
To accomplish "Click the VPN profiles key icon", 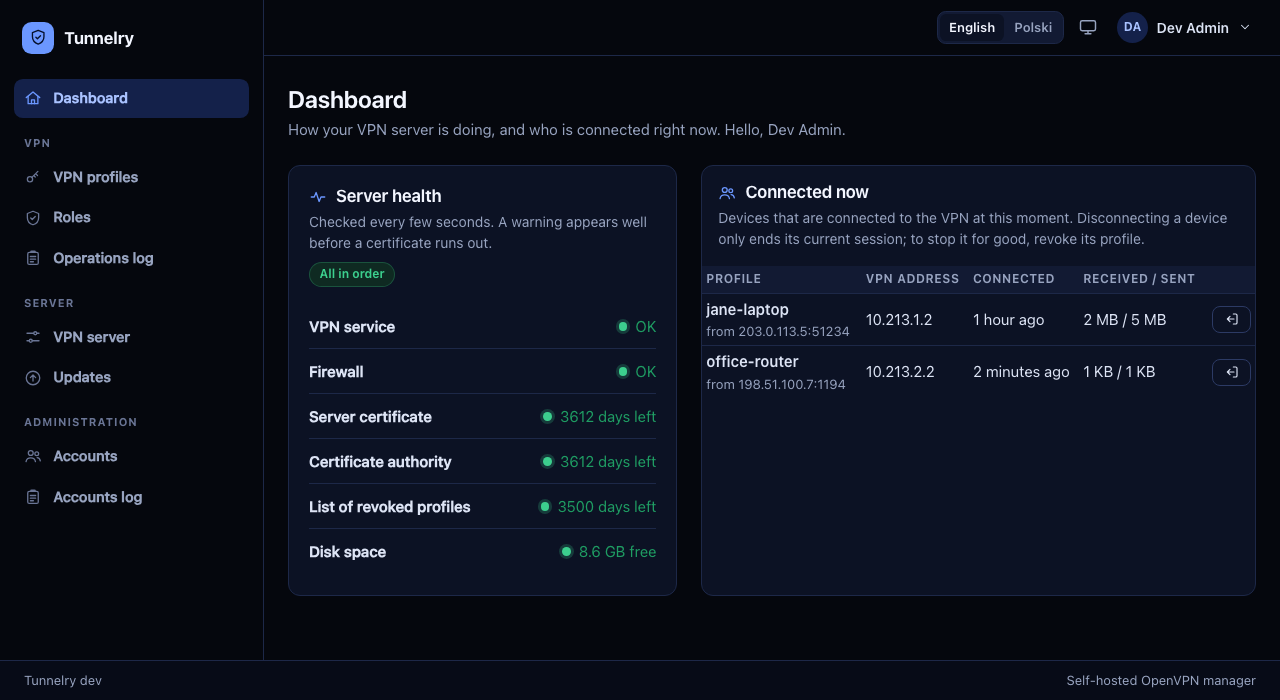I will [x=33, y=177].
